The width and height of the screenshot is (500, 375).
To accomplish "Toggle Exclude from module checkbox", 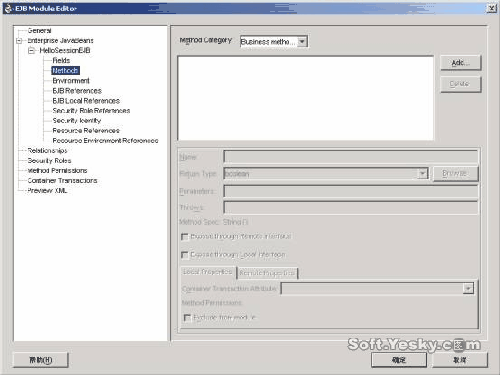I will pos(187,318).
